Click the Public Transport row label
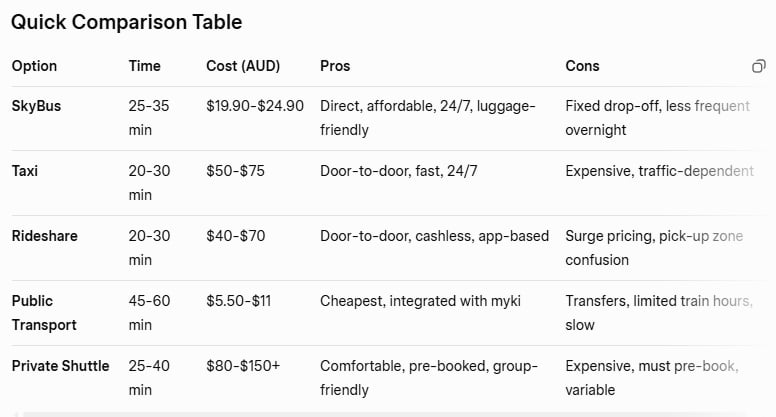The height and width of the screenshot is (417, 776). click(41, 312)
